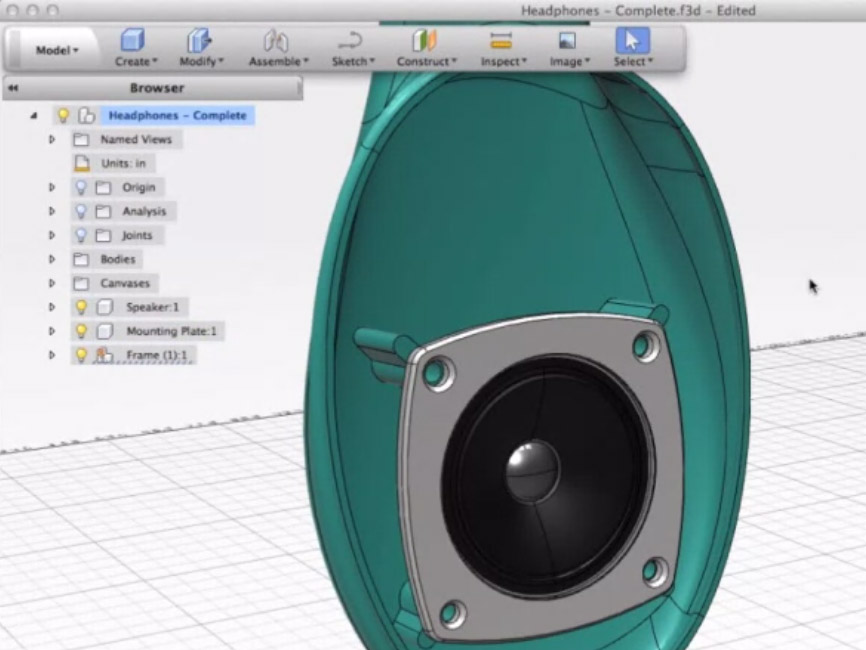Click the Units: in entry
The width and height of the screenshot is (866, 650).
pos(123,163)
